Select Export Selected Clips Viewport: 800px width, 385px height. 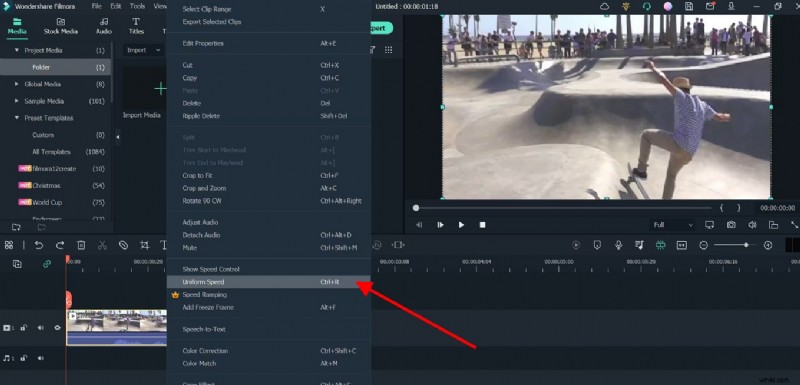click(x=269, y=22)
